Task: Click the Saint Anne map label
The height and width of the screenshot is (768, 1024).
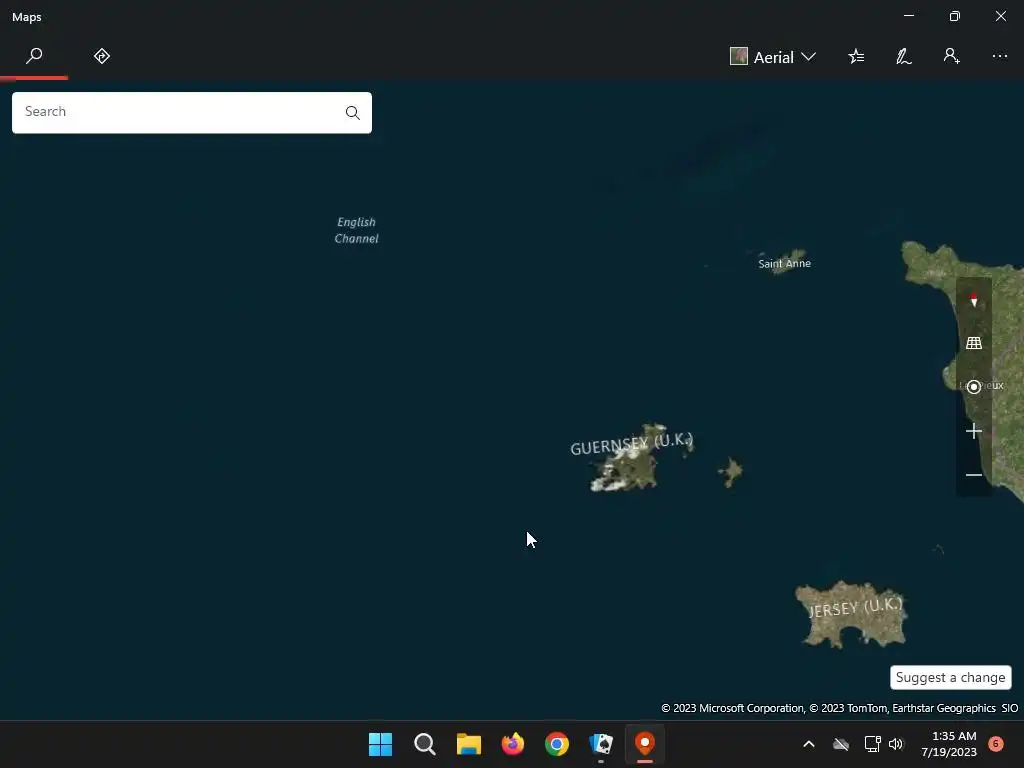Action: 784,264
